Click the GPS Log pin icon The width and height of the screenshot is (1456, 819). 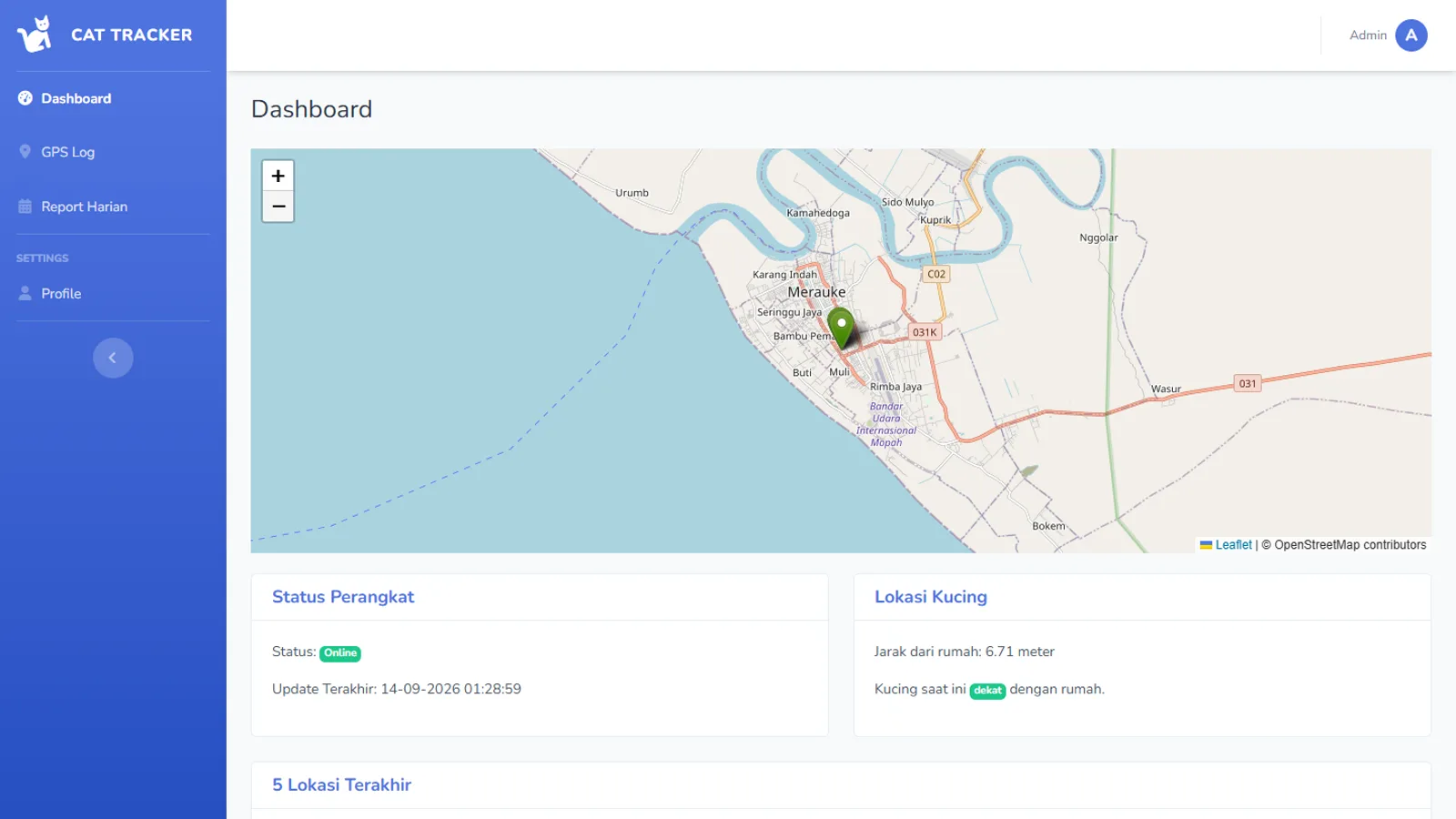(x=25, y=152)
